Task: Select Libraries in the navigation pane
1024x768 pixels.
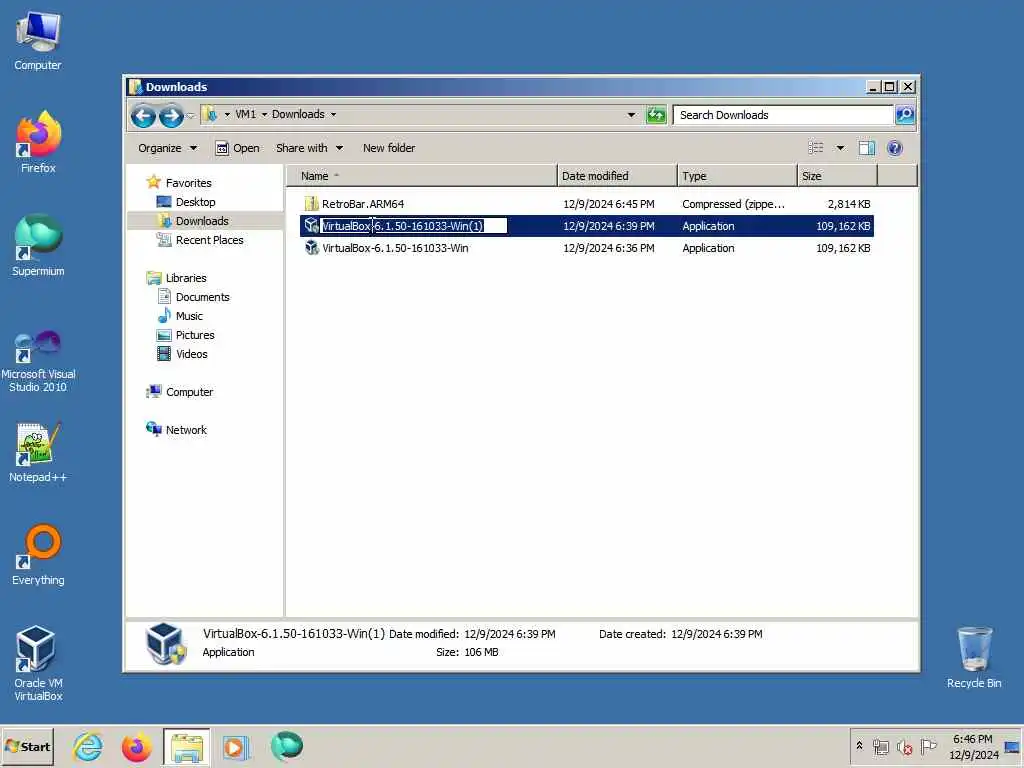Action: pyautogui.click(x=185, y=278)
